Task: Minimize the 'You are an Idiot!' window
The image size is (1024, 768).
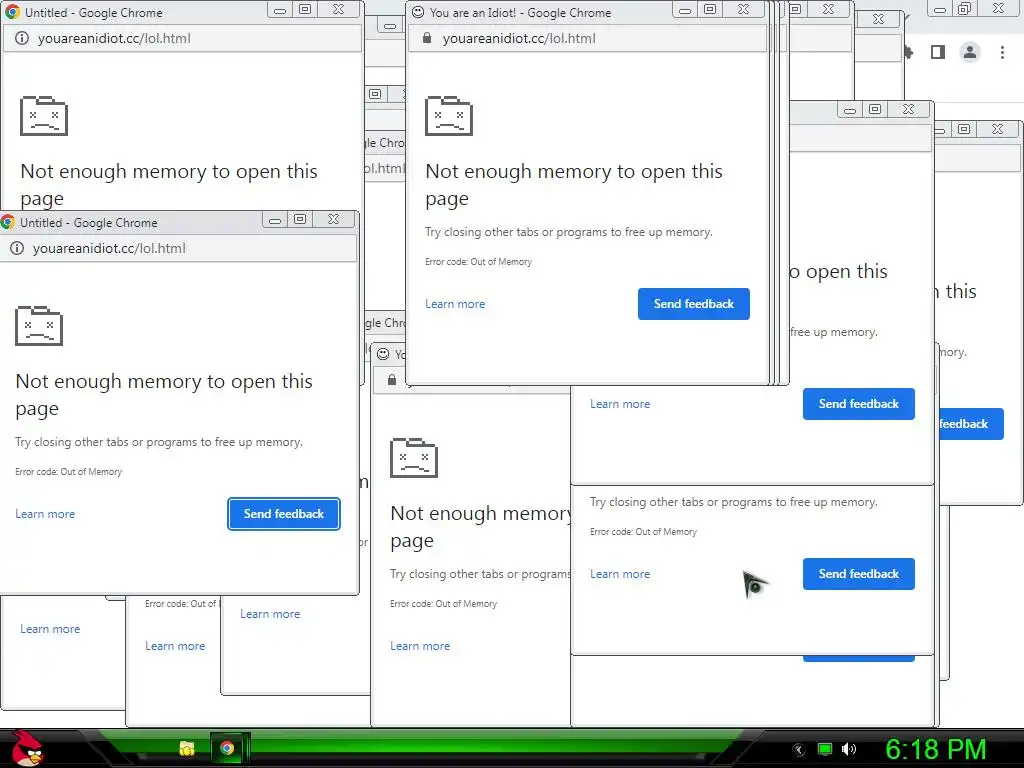Action: click(684, 9)
